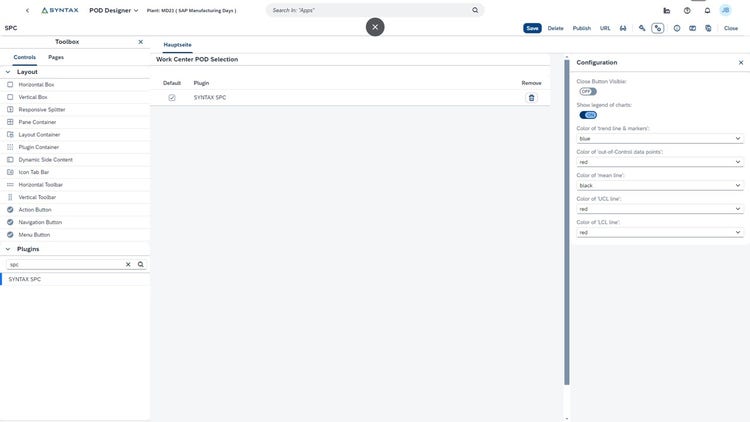
Task: Click the information circle icon in the toolbar
Action: 677,28
